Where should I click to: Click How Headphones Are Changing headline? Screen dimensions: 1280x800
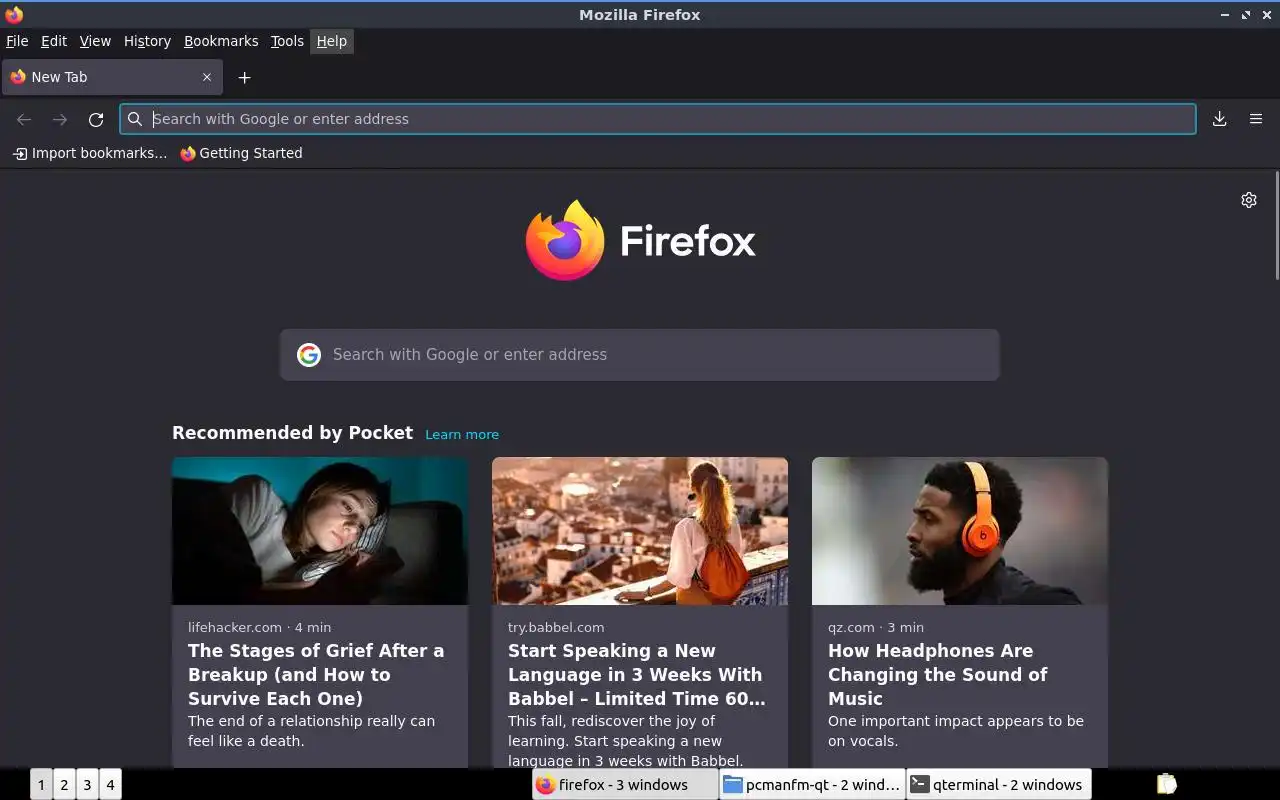tap(937, 675)
